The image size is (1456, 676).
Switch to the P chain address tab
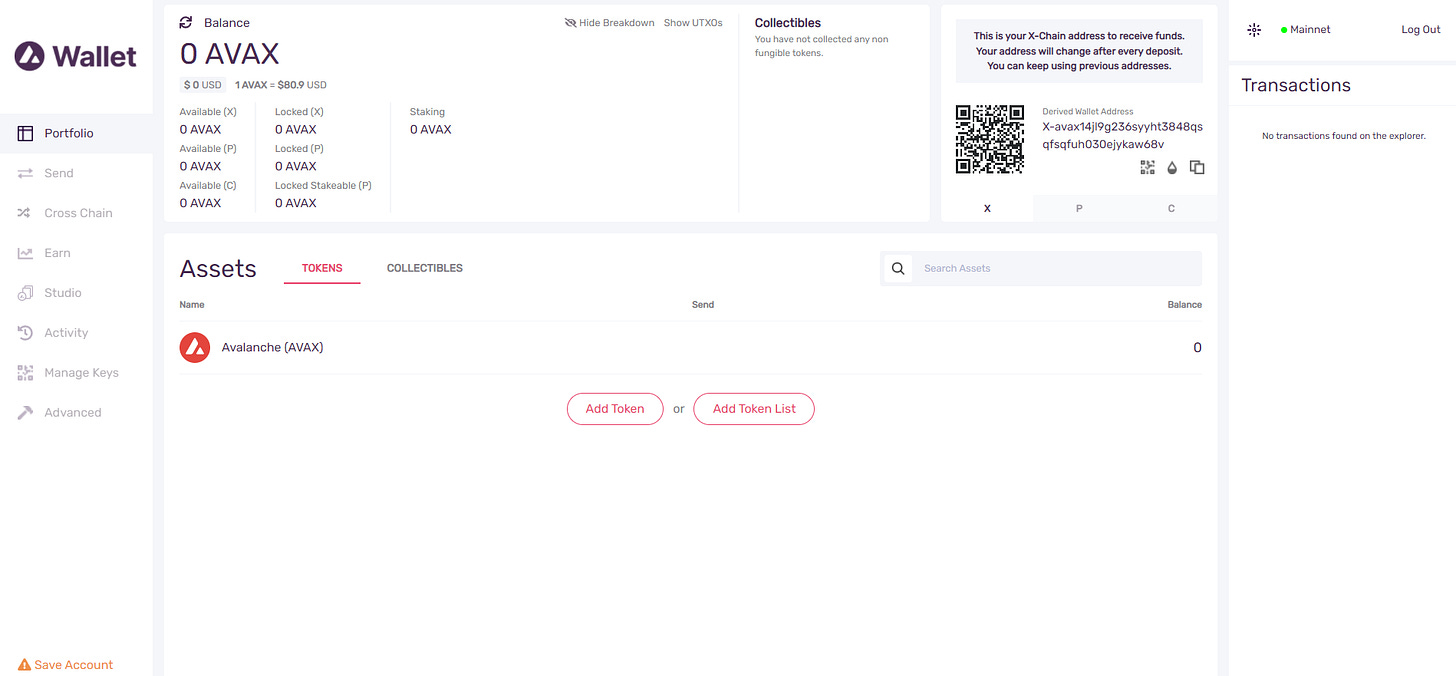click(x=1079, y=208)
